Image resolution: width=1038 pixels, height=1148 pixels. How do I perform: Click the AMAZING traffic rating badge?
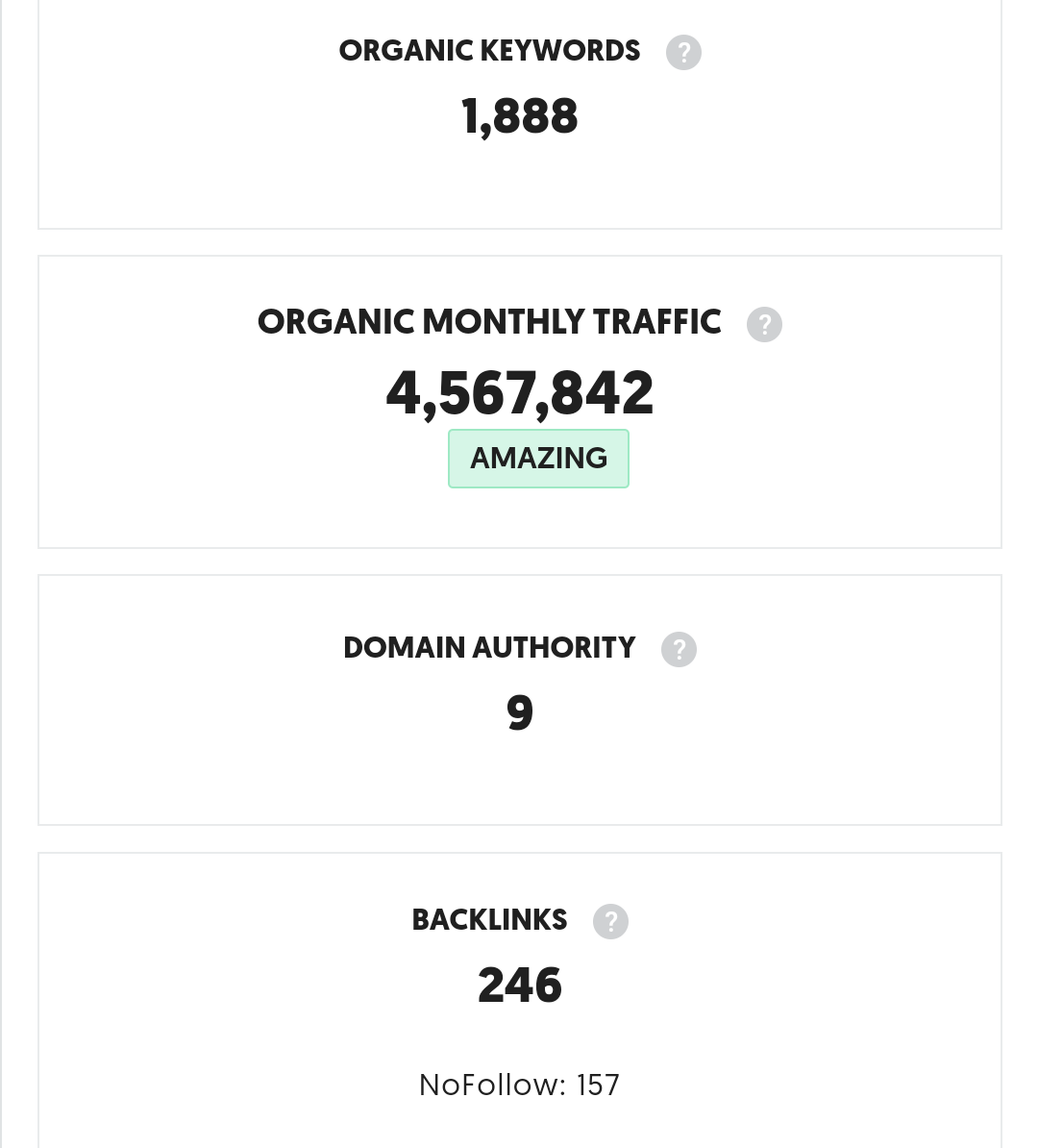pyautogui.click(x=538, y=459)
